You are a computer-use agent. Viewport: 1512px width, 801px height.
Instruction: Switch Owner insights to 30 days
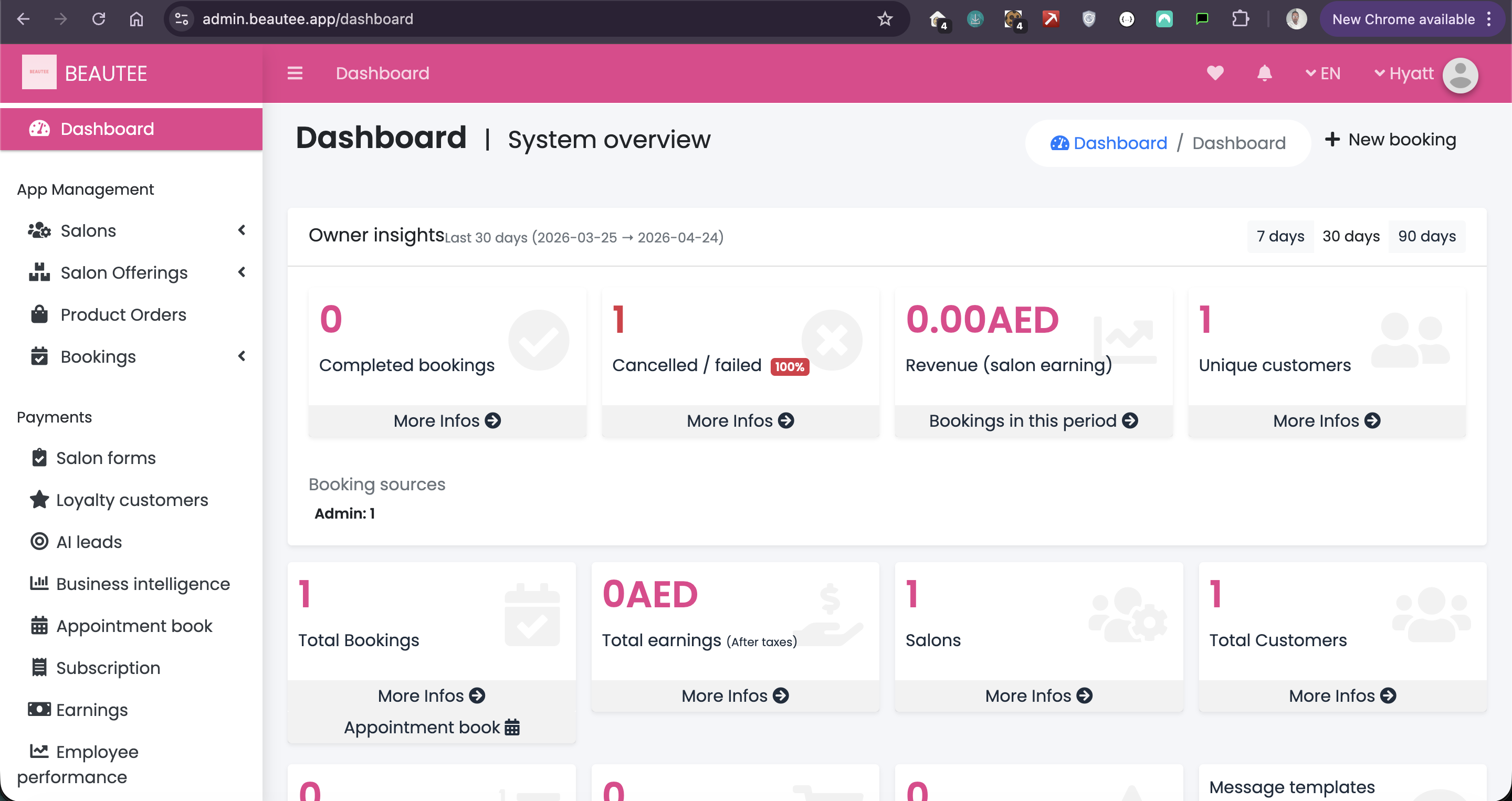[x=1351, y=237]
